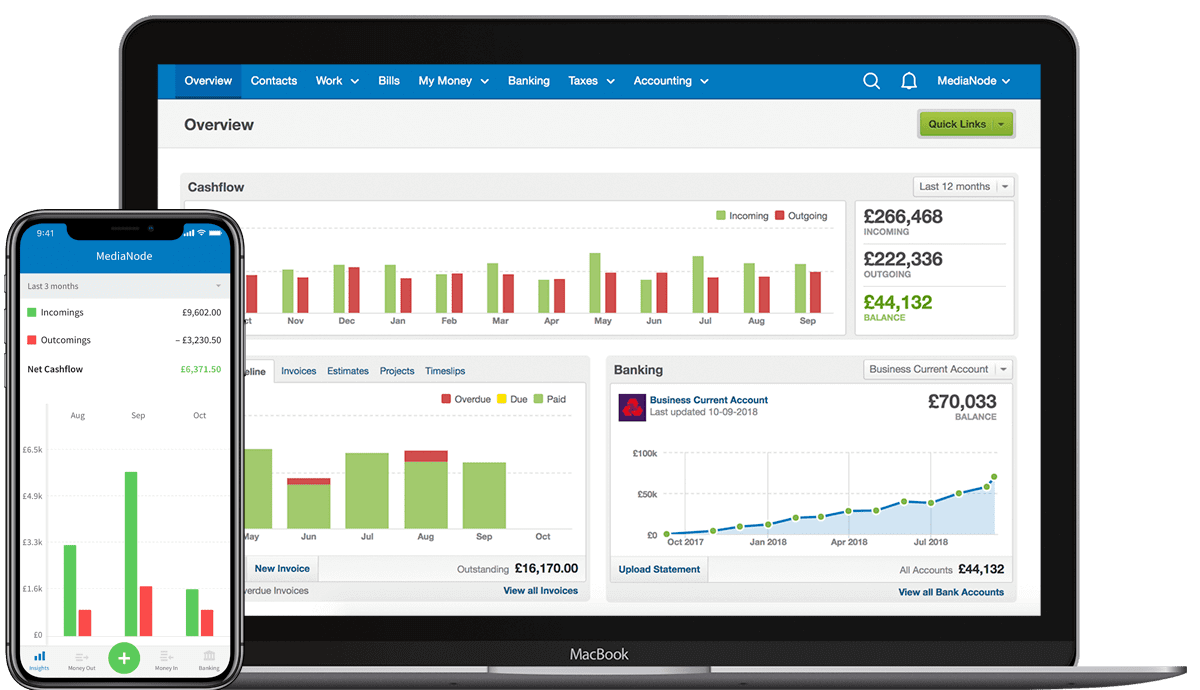This screenshot has width=1200, height=690.
Task: Open the MediaNode account menu
Action: tap(973, 81)
